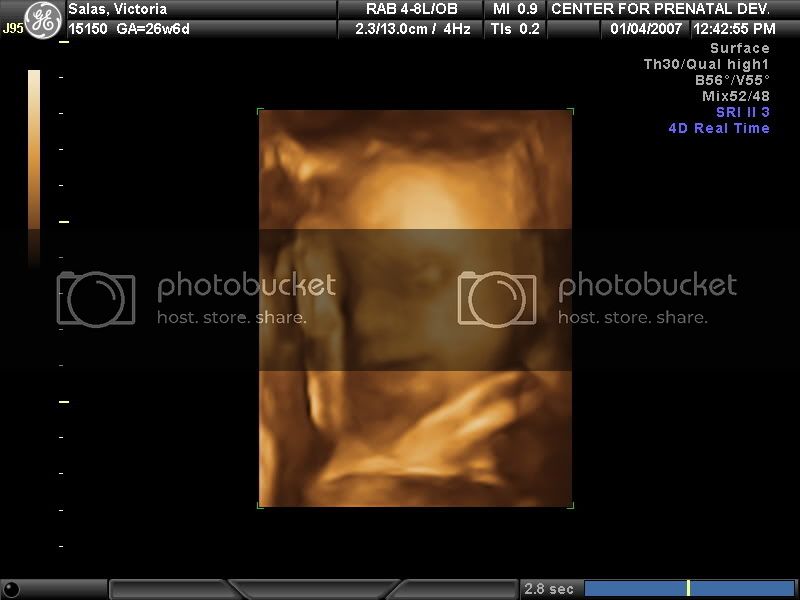Screen dimensions: 800x600
Task: Click the top-right corner marker of the render box
Action: pyautogui.click(x=571, y=111)
